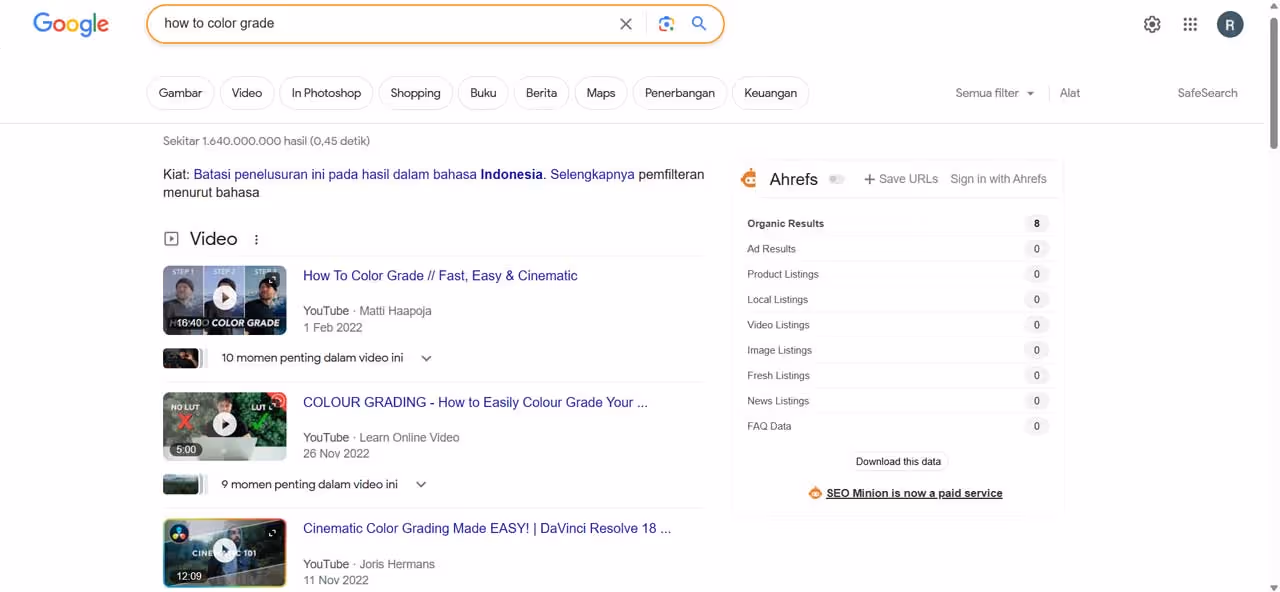Click the Sekitar 1.640.000.000 hasil text

[266, 141]
